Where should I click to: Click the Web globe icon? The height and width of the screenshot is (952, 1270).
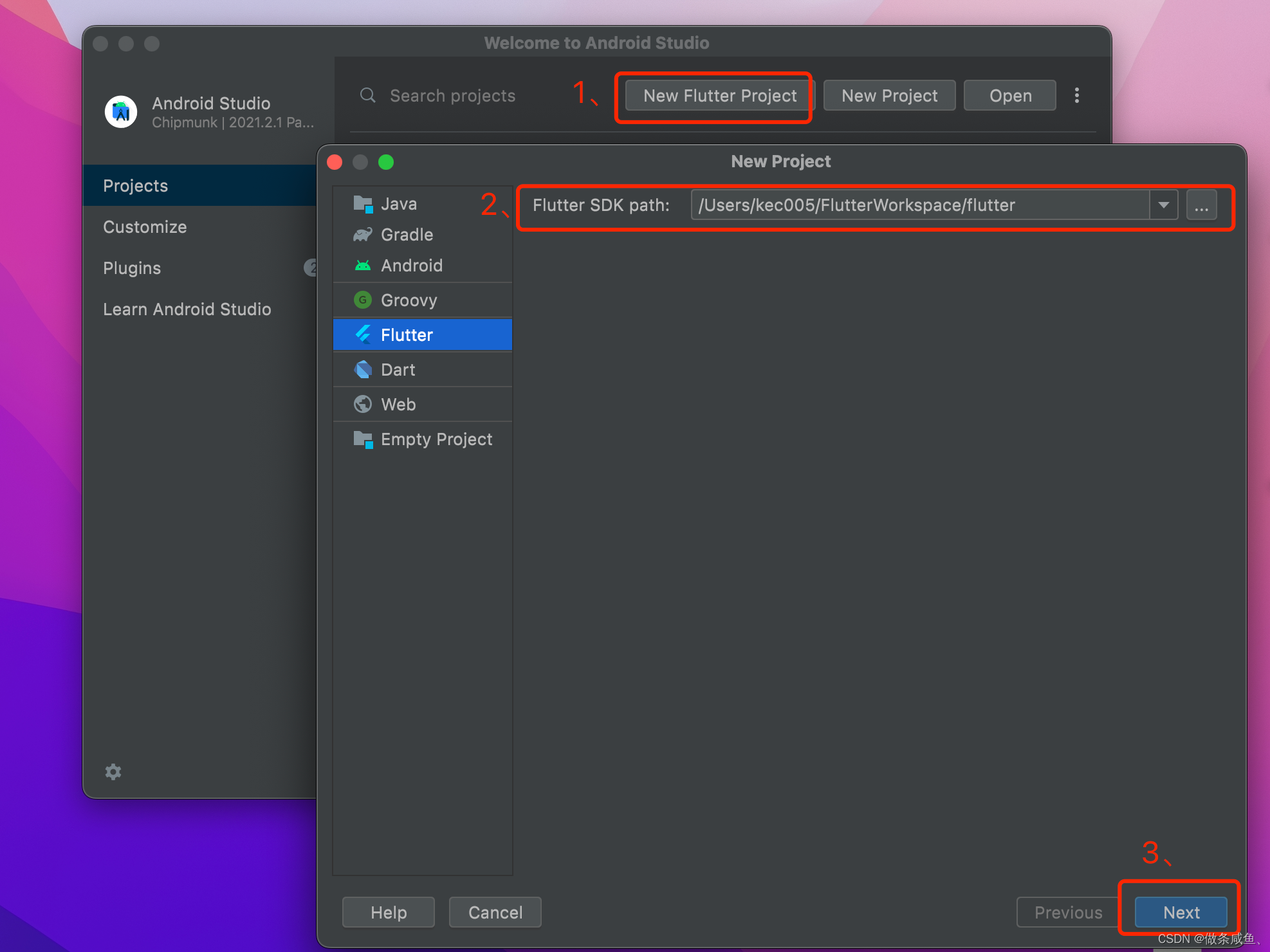(x=363, y=404)
